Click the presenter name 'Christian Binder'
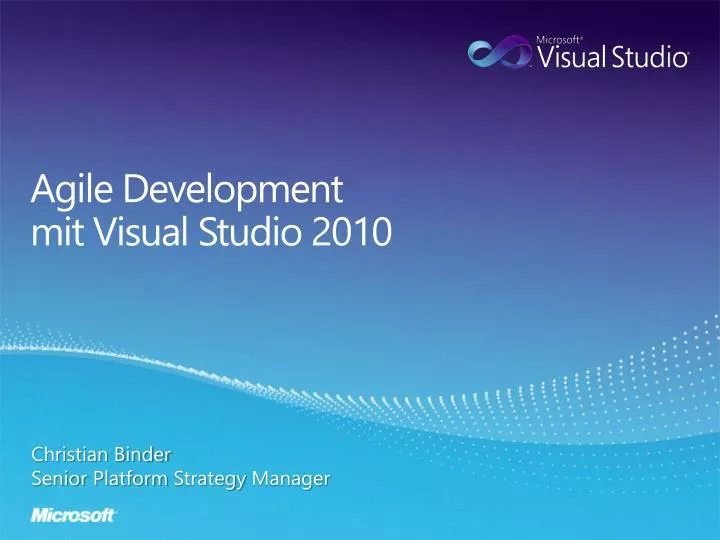The height and width of the screenshot is (540, 720). click(101, 455)
